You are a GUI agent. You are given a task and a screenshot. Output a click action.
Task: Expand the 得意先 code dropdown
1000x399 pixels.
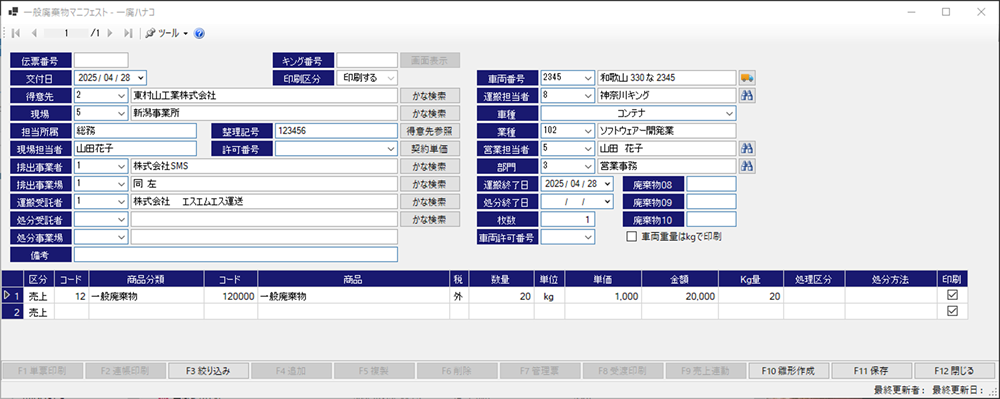[122, 96]
